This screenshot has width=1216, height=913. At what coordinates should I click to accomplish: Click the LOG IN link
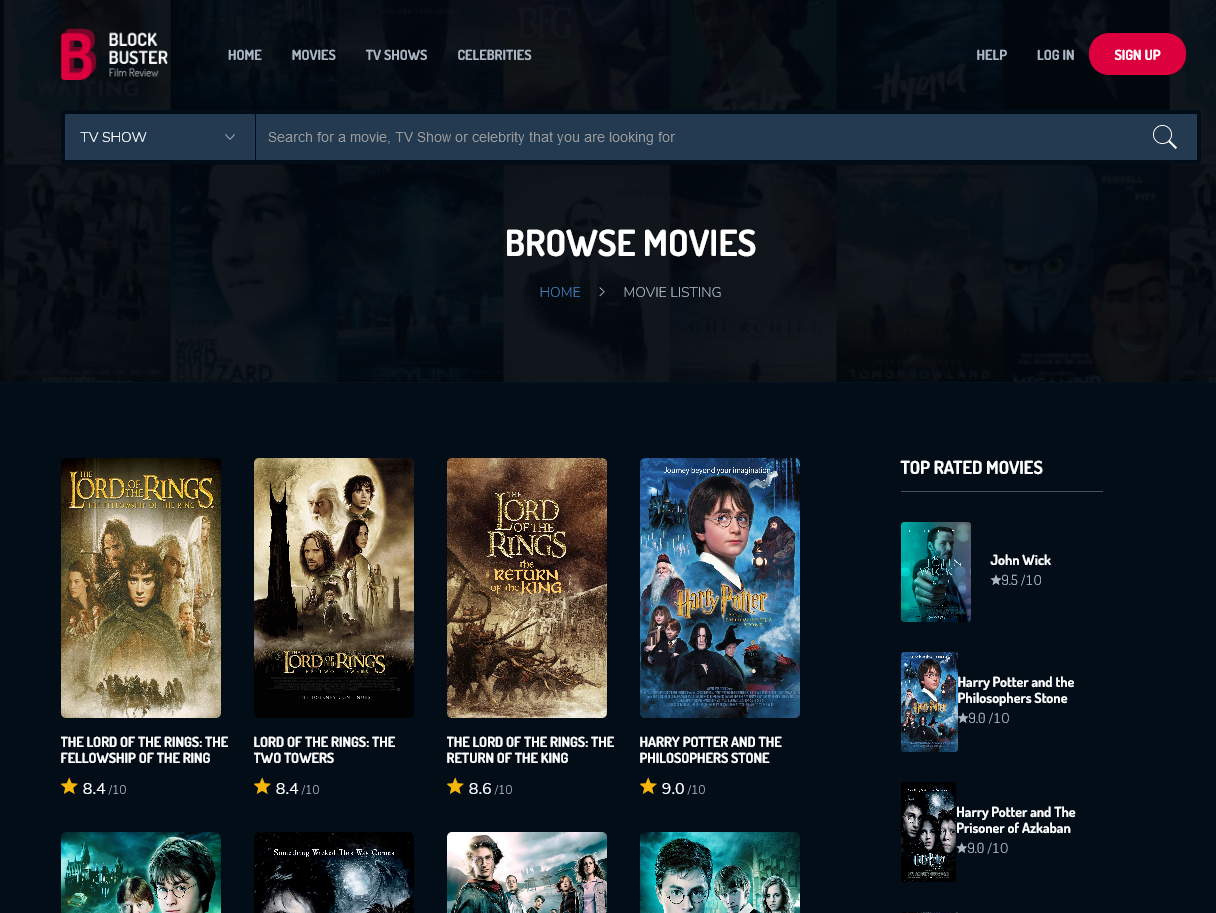tap(1055, 55)
